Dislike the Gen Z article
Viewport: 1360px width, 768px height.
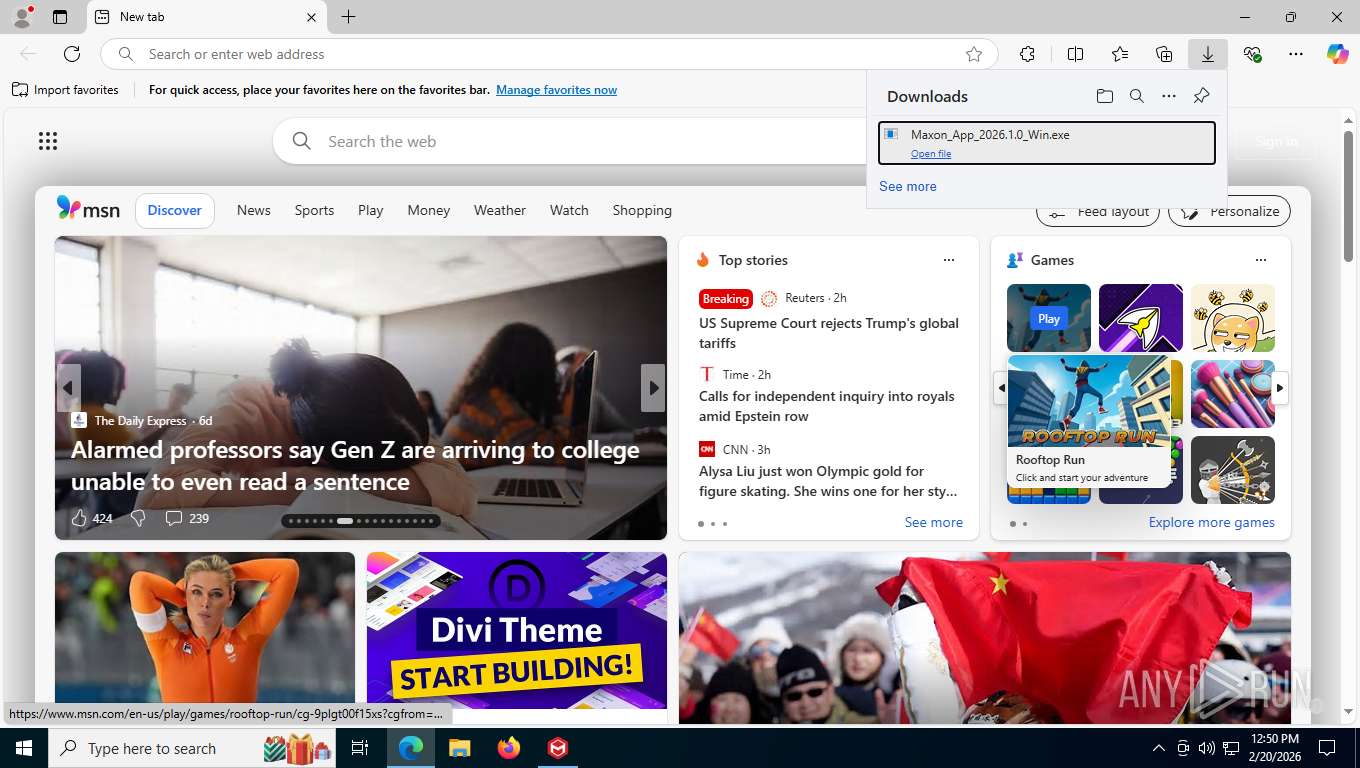(139, 518)
